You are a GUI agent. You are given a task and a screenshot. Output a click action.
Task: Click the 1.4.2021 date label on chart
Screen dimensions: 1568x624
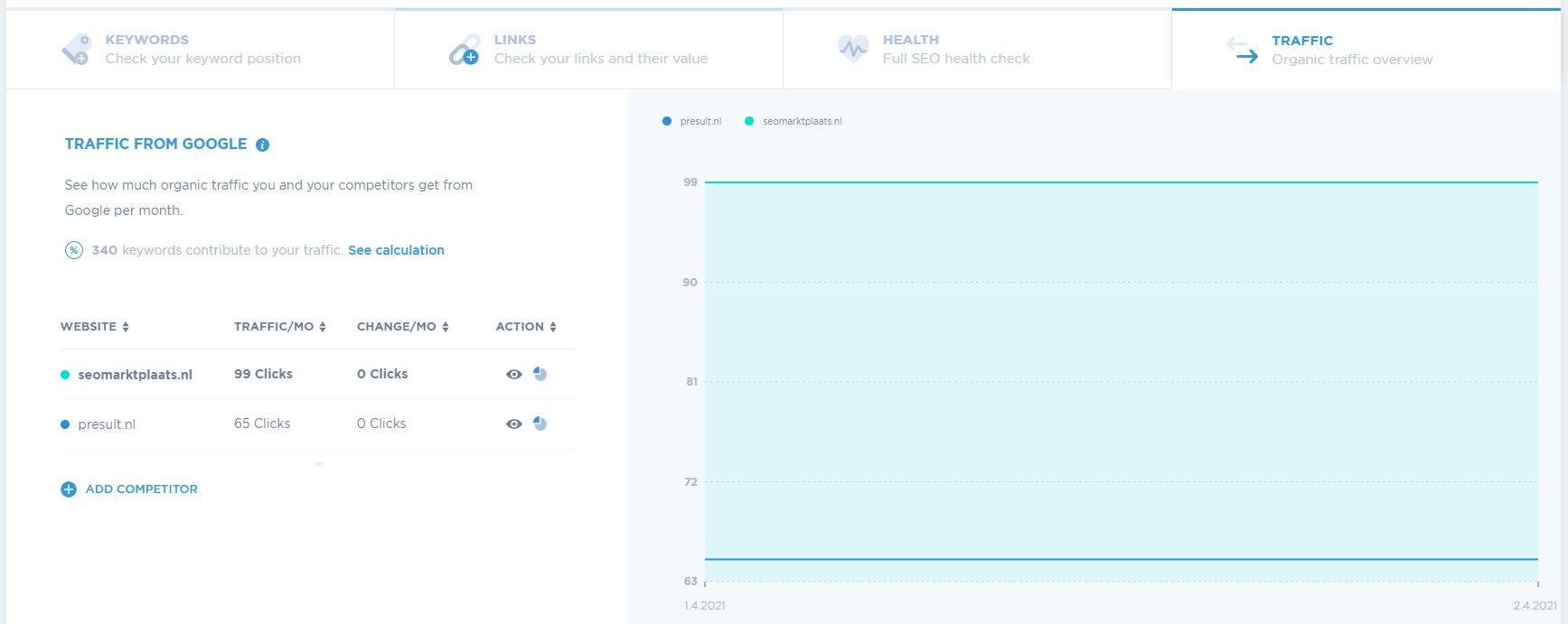coord(705,605)
